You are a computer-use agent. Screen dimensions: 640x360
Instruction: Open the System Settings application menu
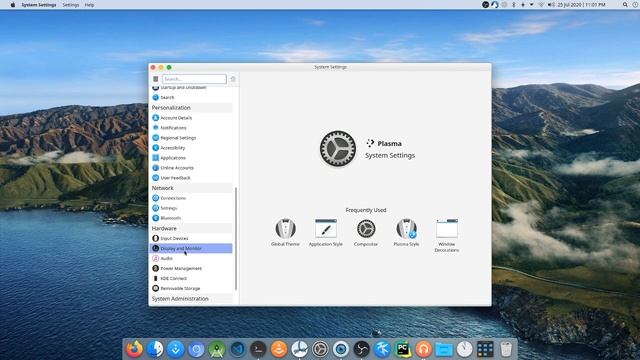39,5
